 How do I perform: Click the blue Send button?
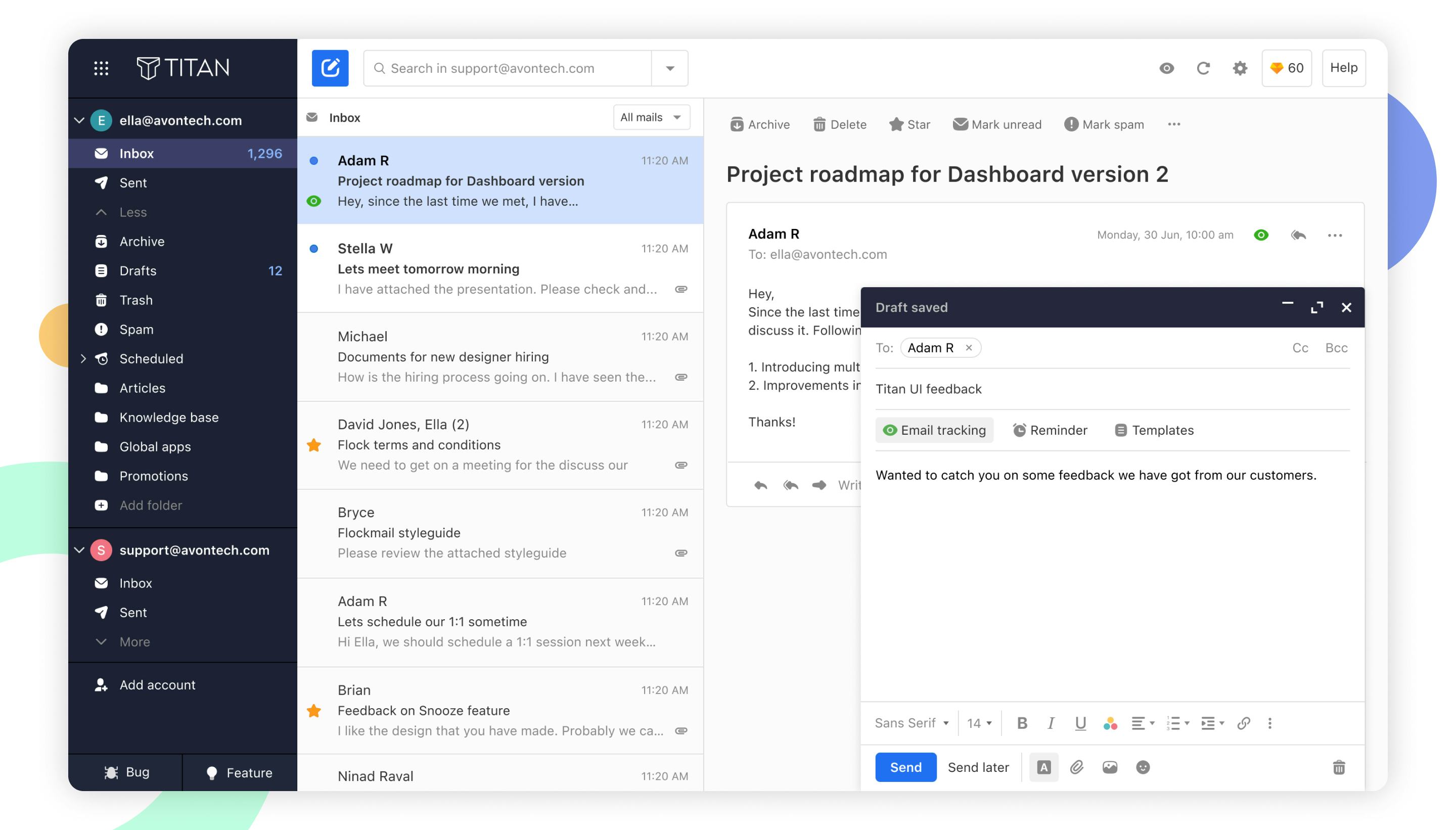click(905, 767)
